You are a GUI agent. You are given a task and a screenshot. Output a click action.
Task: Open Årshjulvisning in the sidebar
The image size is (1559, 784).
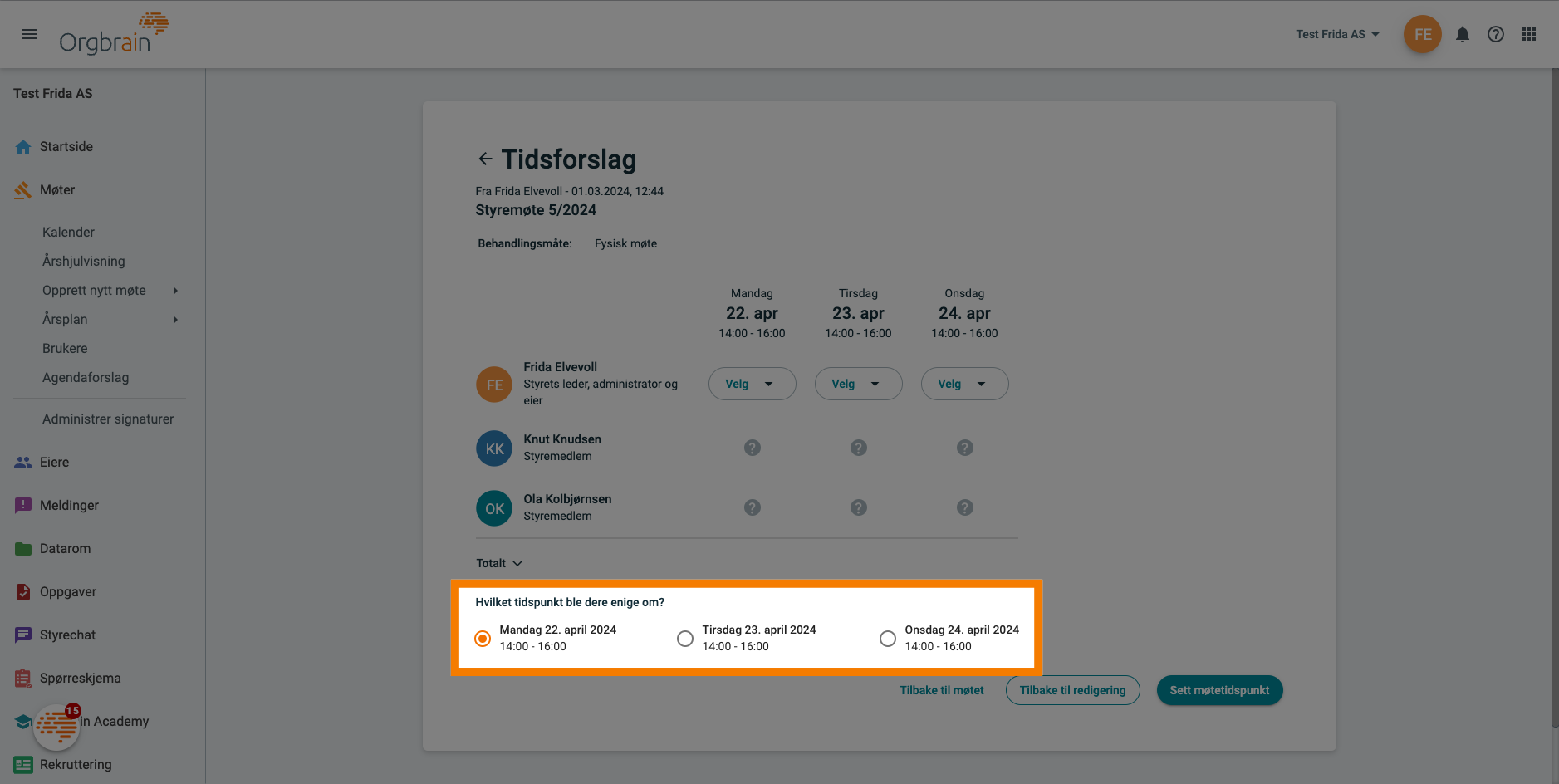84,262
